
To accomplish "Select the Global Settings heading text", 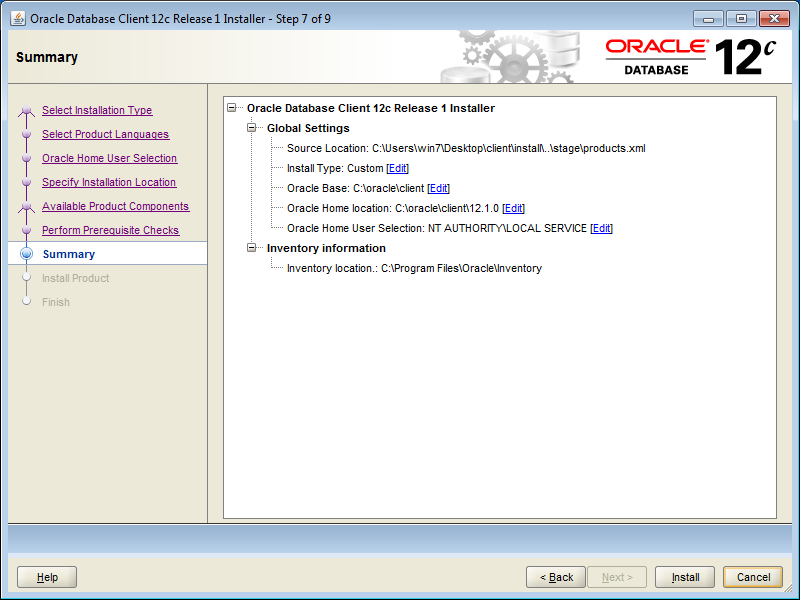I will coord(308,128).
